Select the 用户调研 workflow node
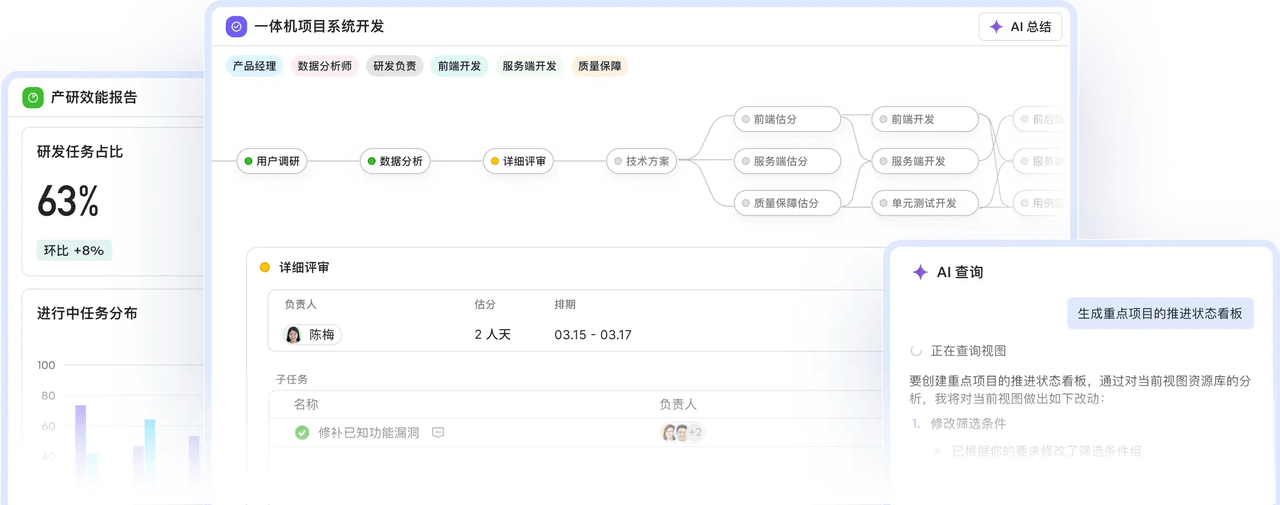Image resolution: width=1280 pixels, height=505 pixels. coord(272,161)
